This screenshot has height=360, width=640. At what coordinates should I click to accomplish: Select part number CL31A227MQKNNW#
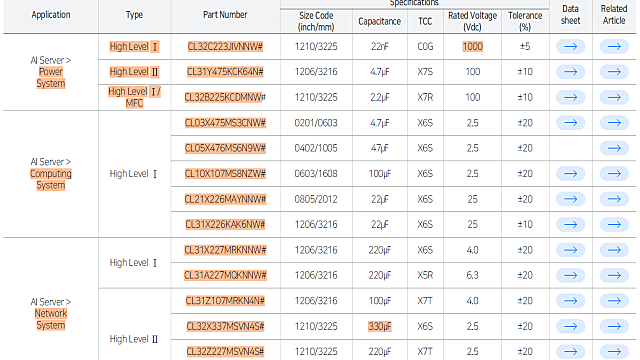coord(225,275)
